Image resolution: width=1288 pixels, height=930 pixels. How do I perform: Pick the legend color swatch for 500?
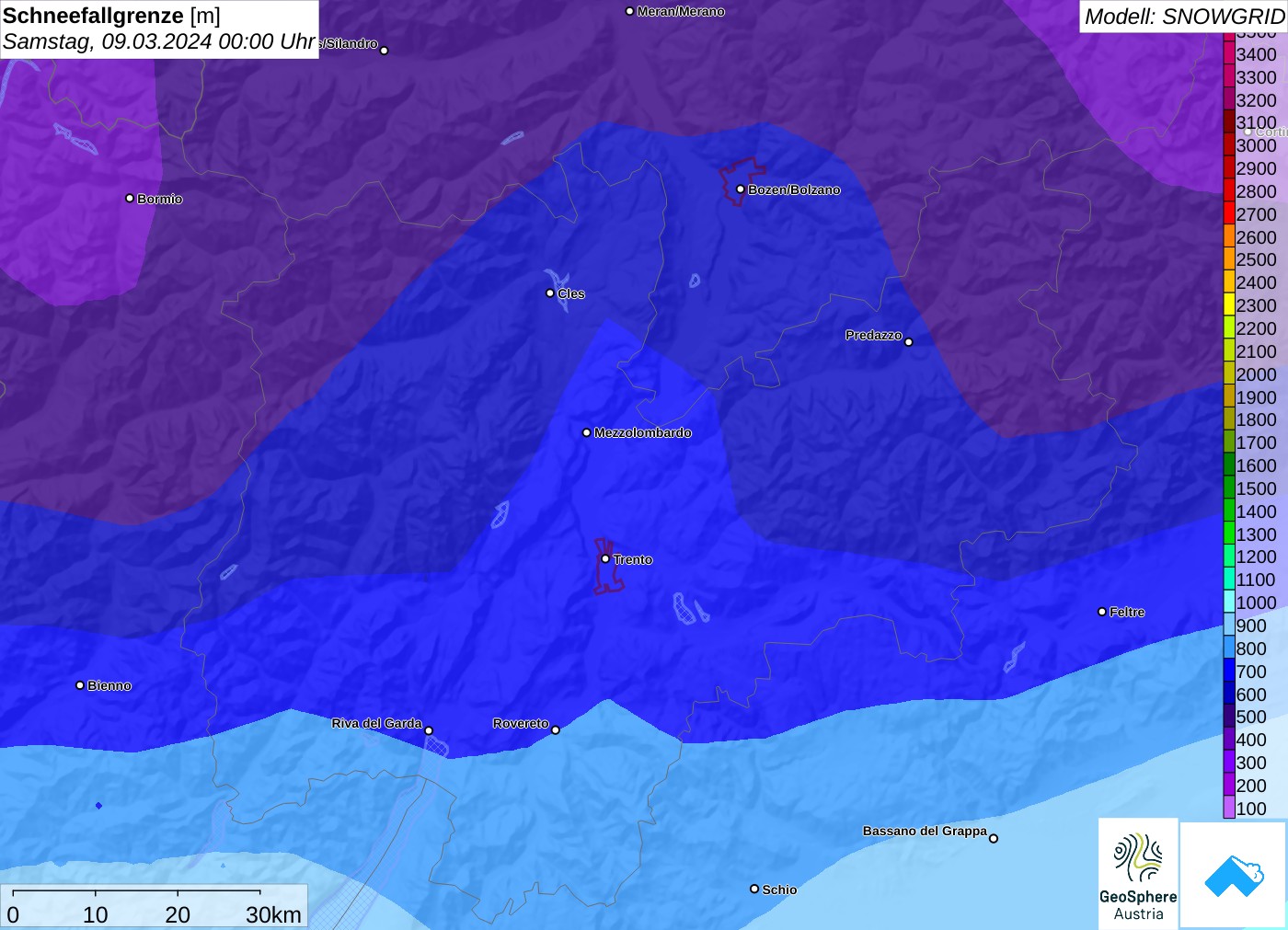point(1229,717)
